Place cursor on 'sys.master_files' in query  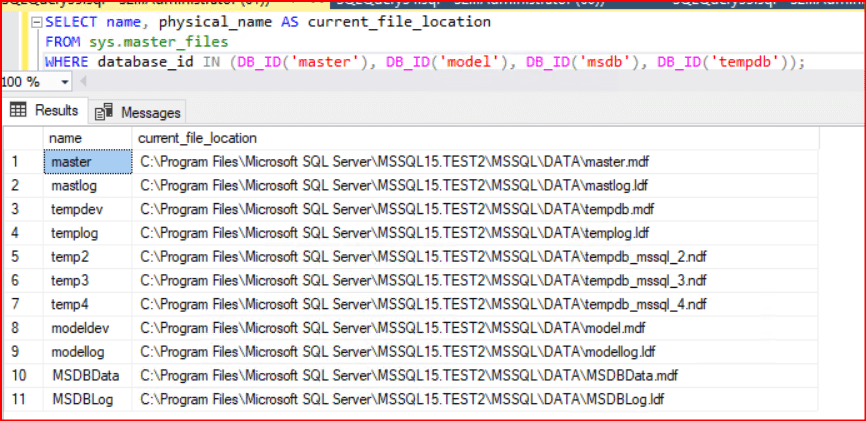coord(139,42)
